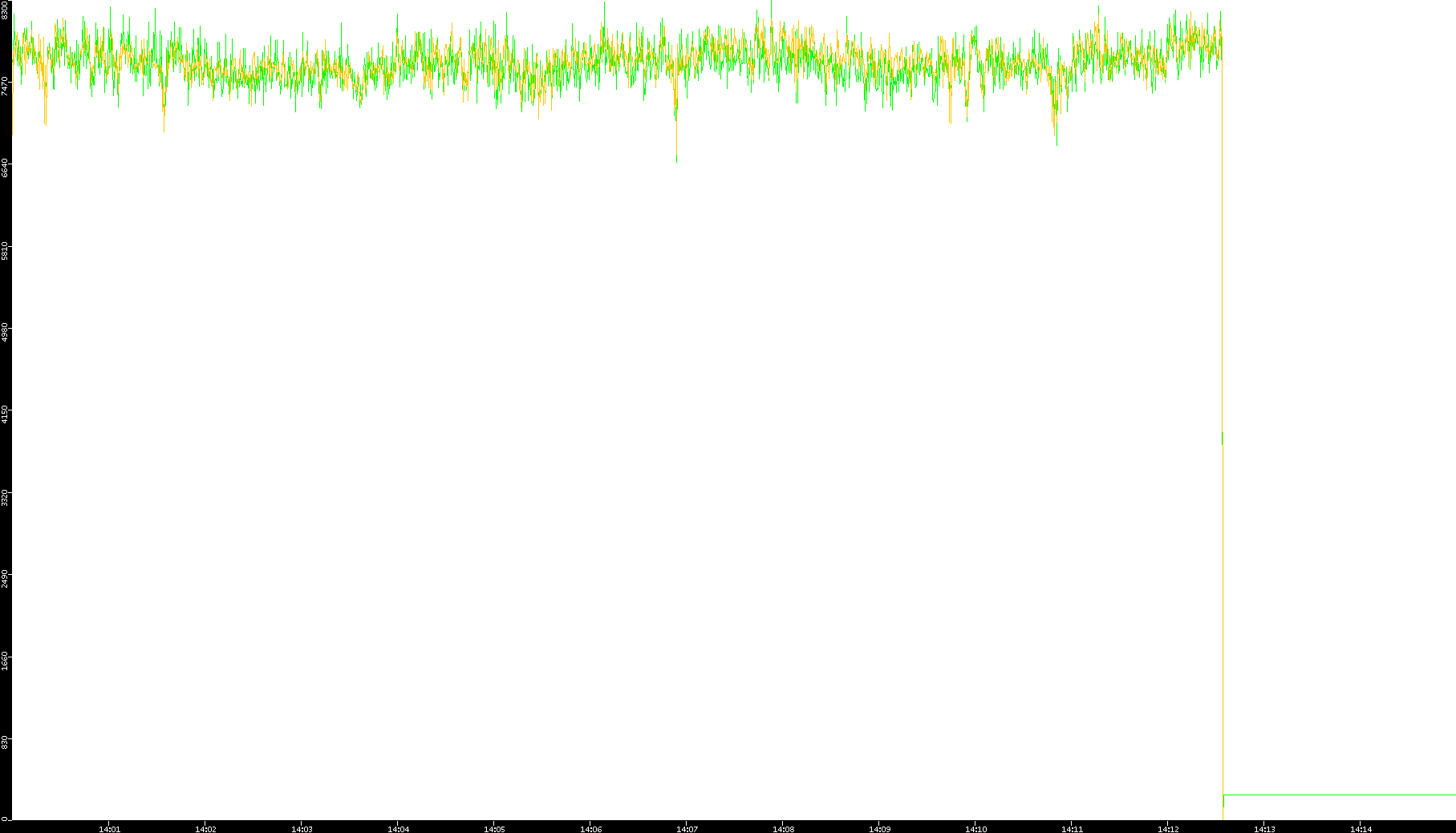Click the 6640 value axis label
The image size is (1456, 833).
tap(5, 168)
